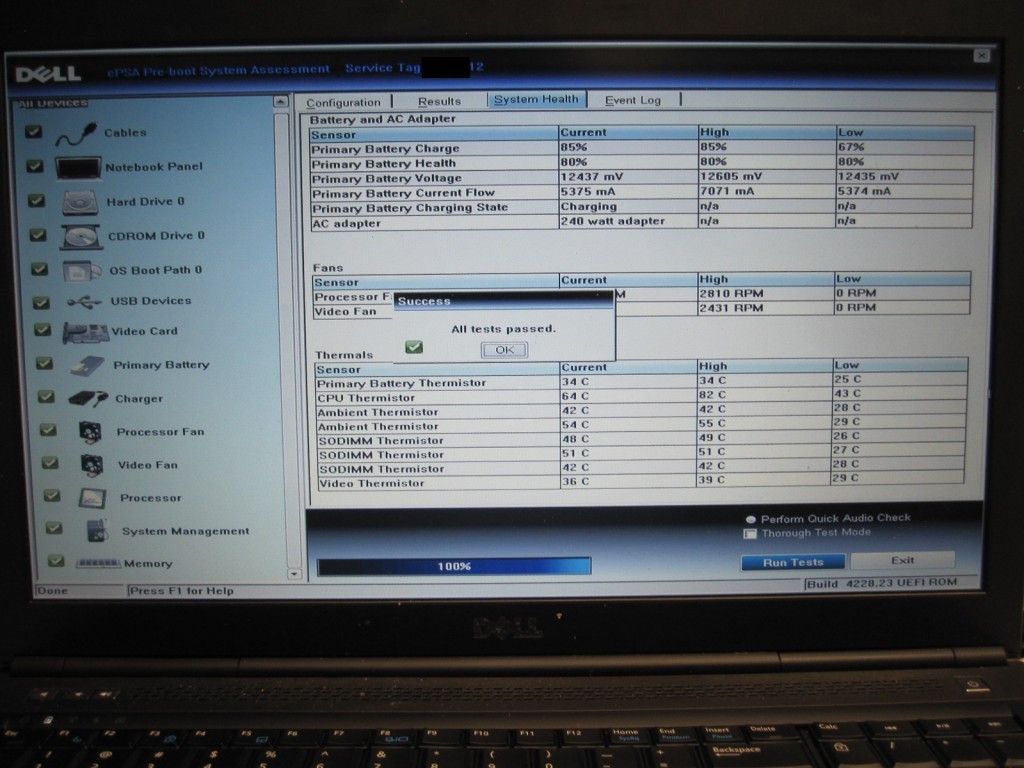
Task: Select the Charger adapter icon
Action: point(88,398)
